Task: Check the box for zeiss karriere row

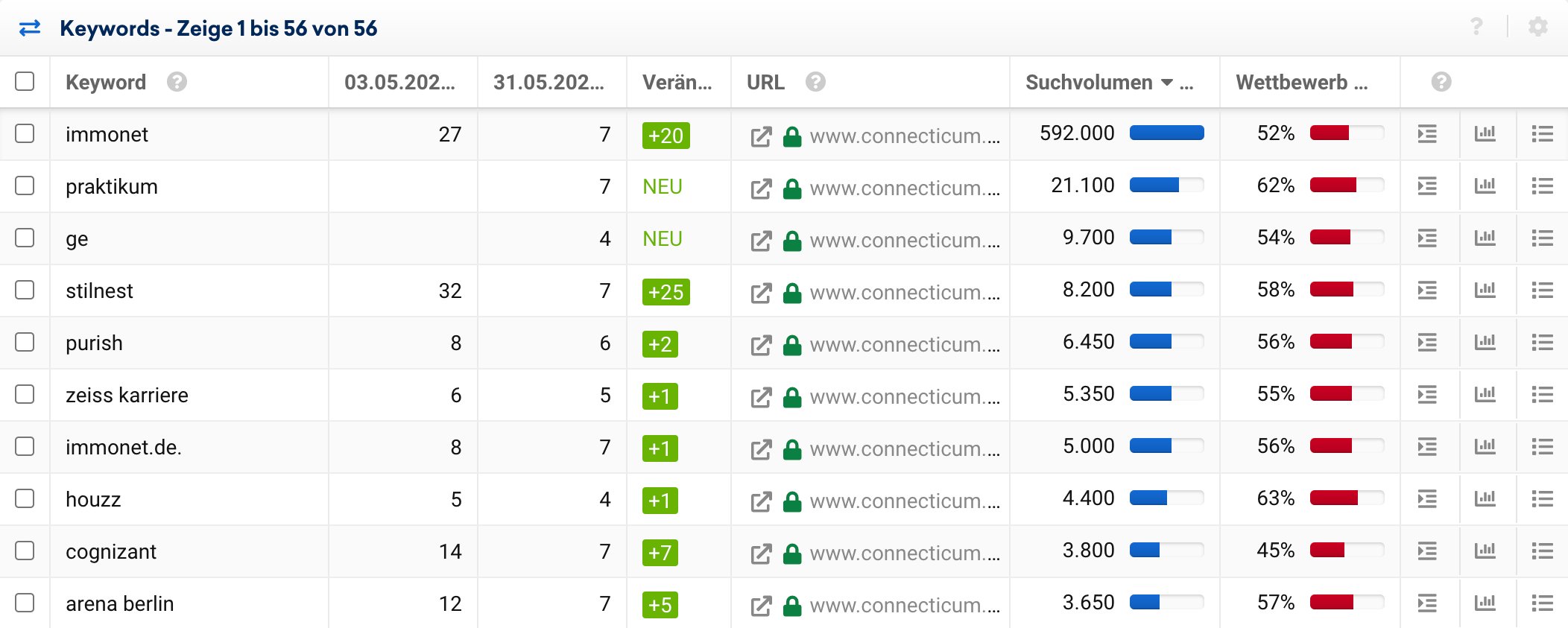Action: [25, 394]
